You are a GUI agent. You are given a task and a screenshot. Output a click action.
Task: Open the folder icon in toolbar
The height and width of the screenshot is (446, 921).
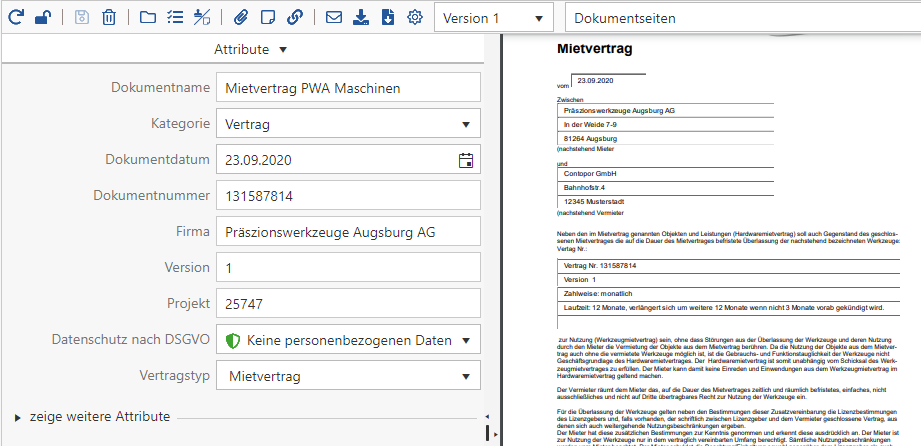coord(147,18)
